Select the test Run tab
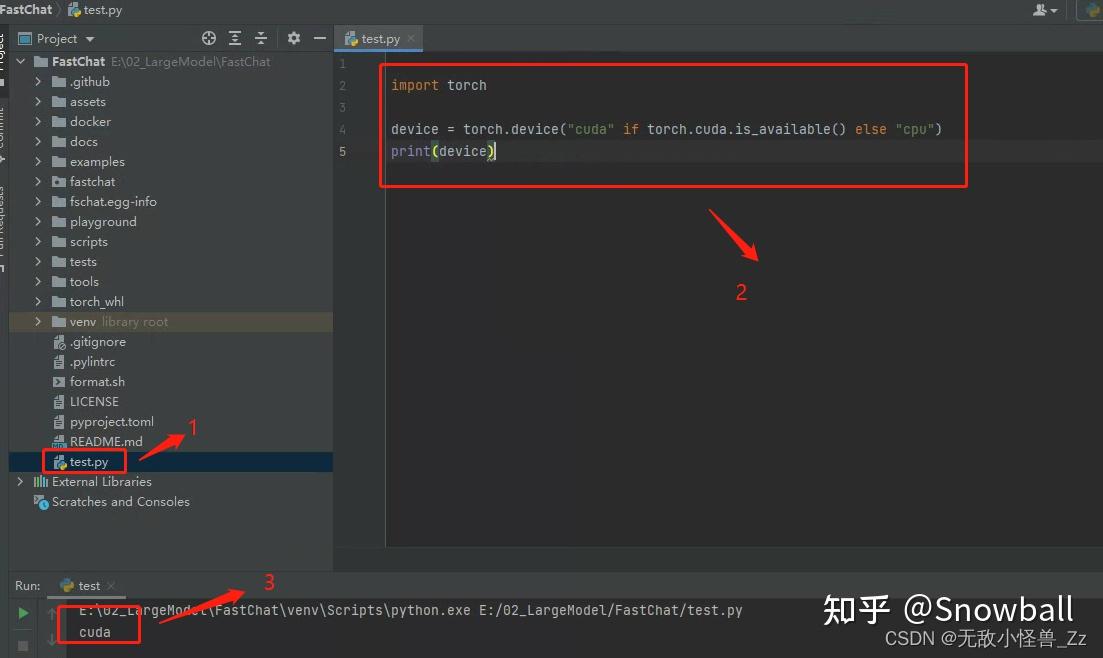This screenshot has height=658, width=1103. (x=86, y=585)
